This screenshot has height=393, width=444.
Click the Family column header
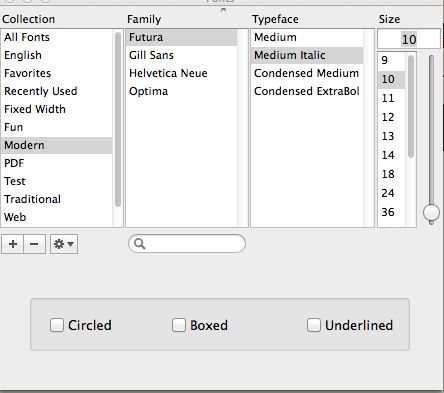point(144,19)
